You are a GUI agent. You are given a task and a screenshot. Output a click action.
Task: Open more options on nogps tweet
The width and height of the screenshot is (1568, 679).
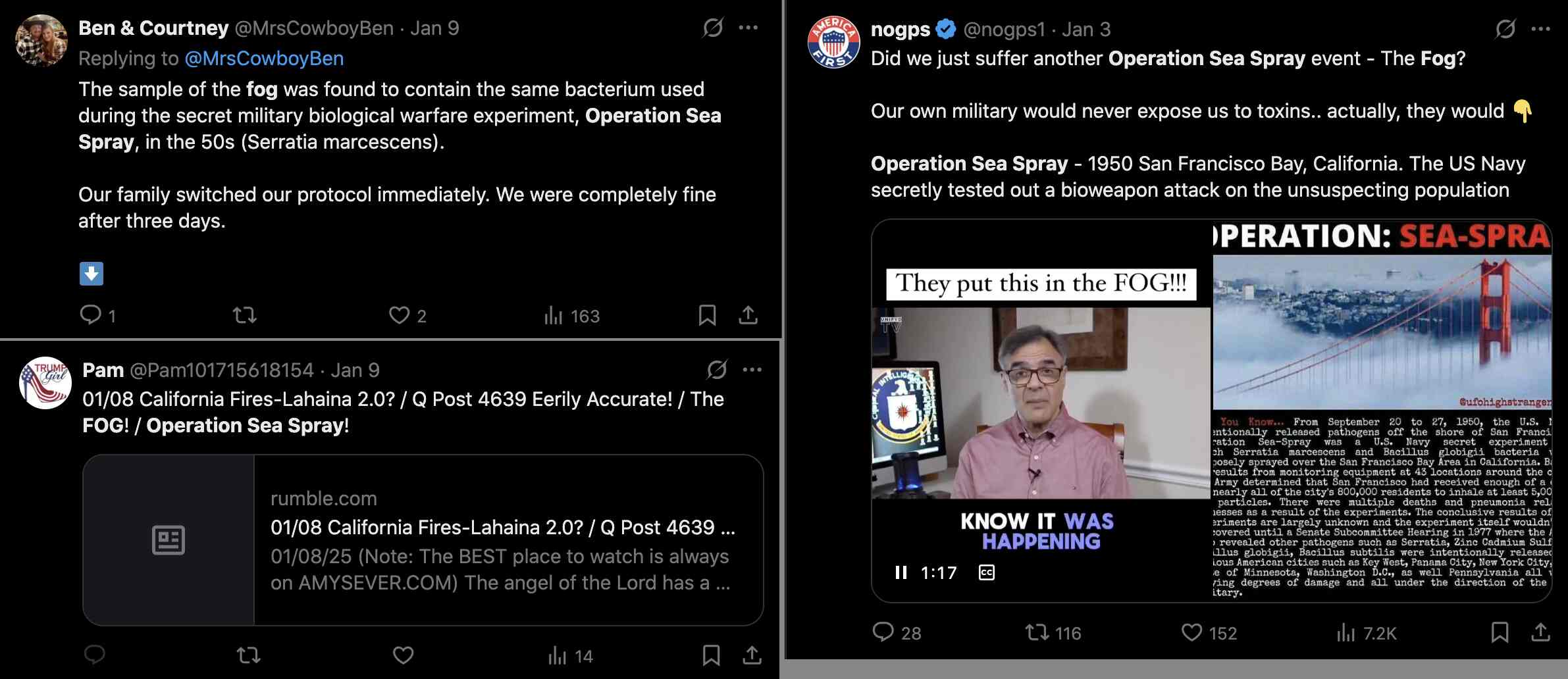[1540, 29]
